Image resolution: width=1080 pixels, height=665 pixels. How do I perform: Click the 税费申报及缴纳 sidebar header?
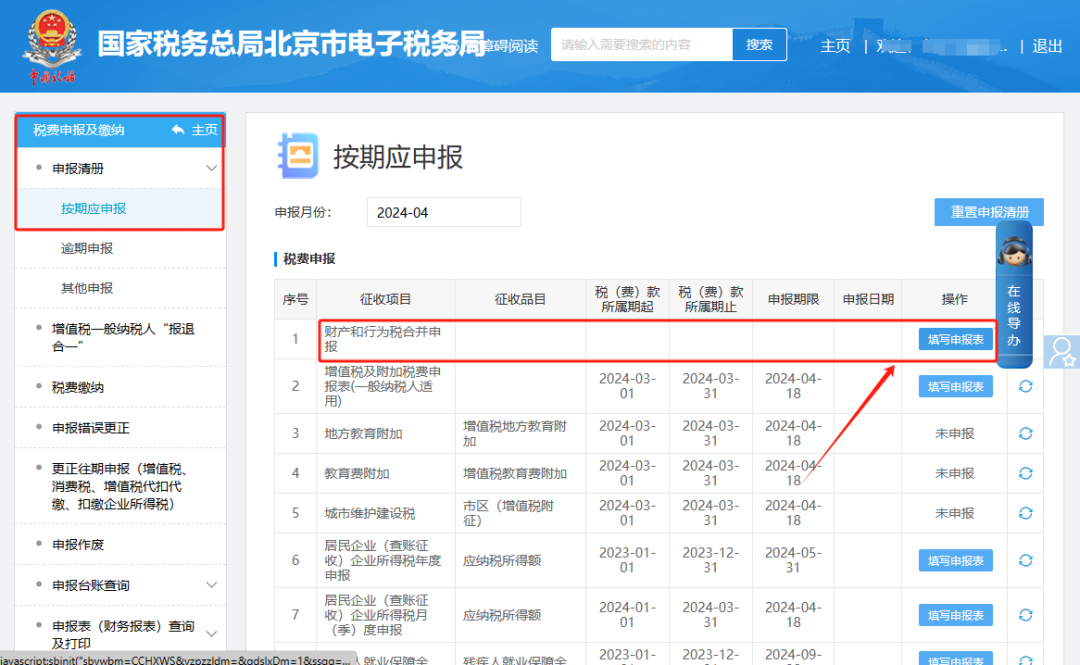79,130
